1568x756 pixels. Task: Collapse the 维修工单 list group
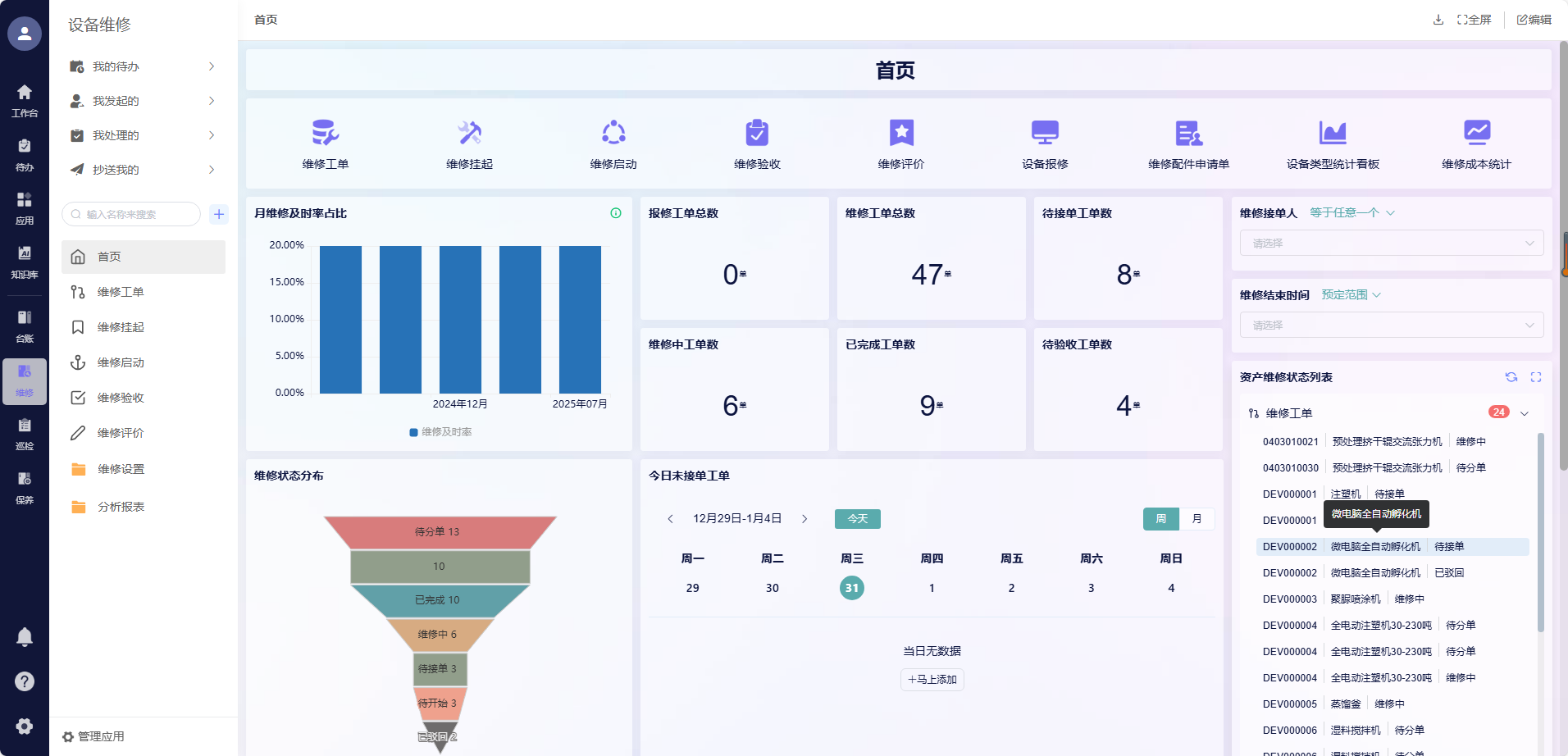pyautogui.click(x=1525, y=413)
